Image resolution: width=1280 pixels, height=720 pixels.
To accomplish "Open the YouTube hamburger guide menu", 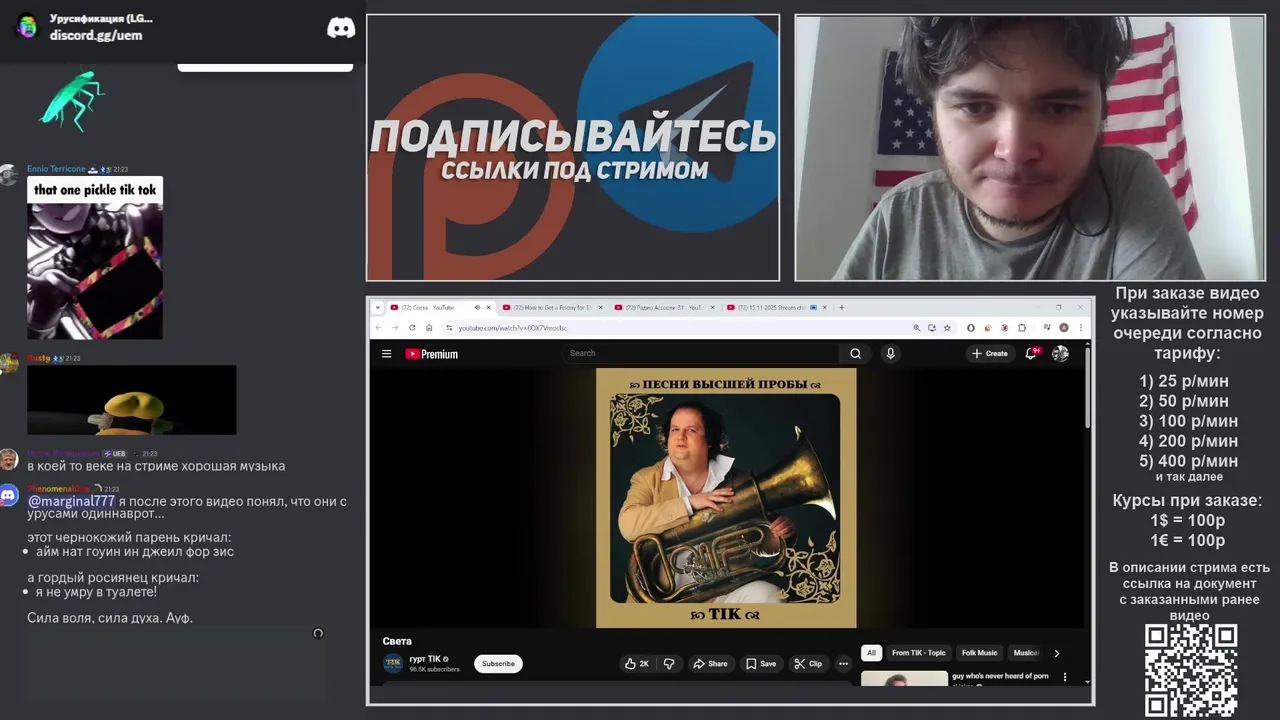I will pyautogui.click(x=386, y=353).
